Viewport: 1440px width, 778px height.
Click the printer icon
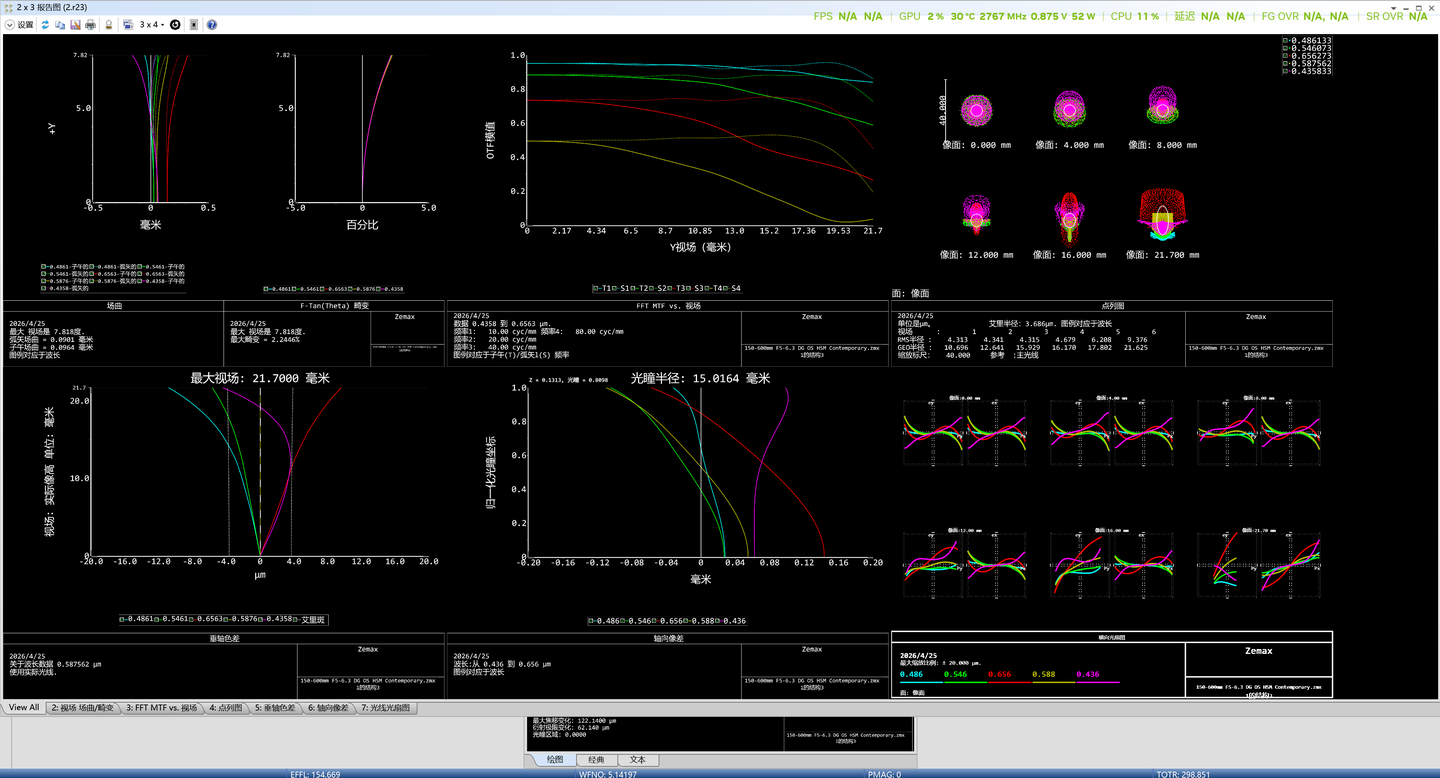(x=90, y=25)
